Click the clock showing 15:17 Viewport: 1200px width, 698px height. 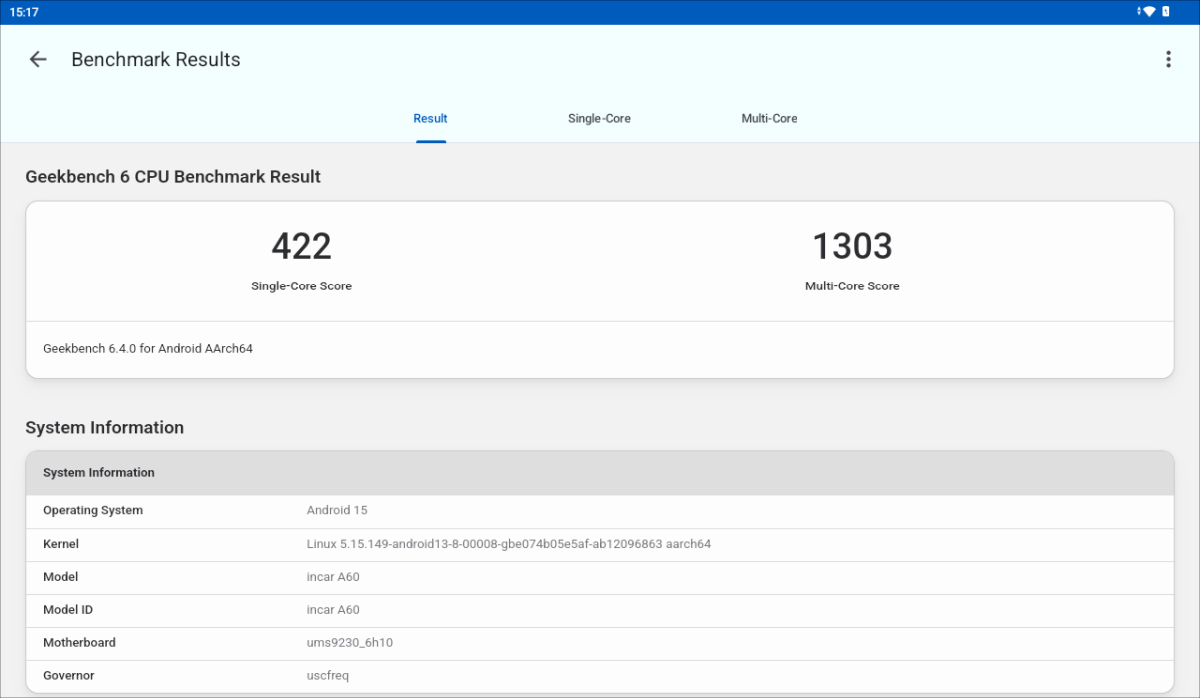[x=22, y=11]
